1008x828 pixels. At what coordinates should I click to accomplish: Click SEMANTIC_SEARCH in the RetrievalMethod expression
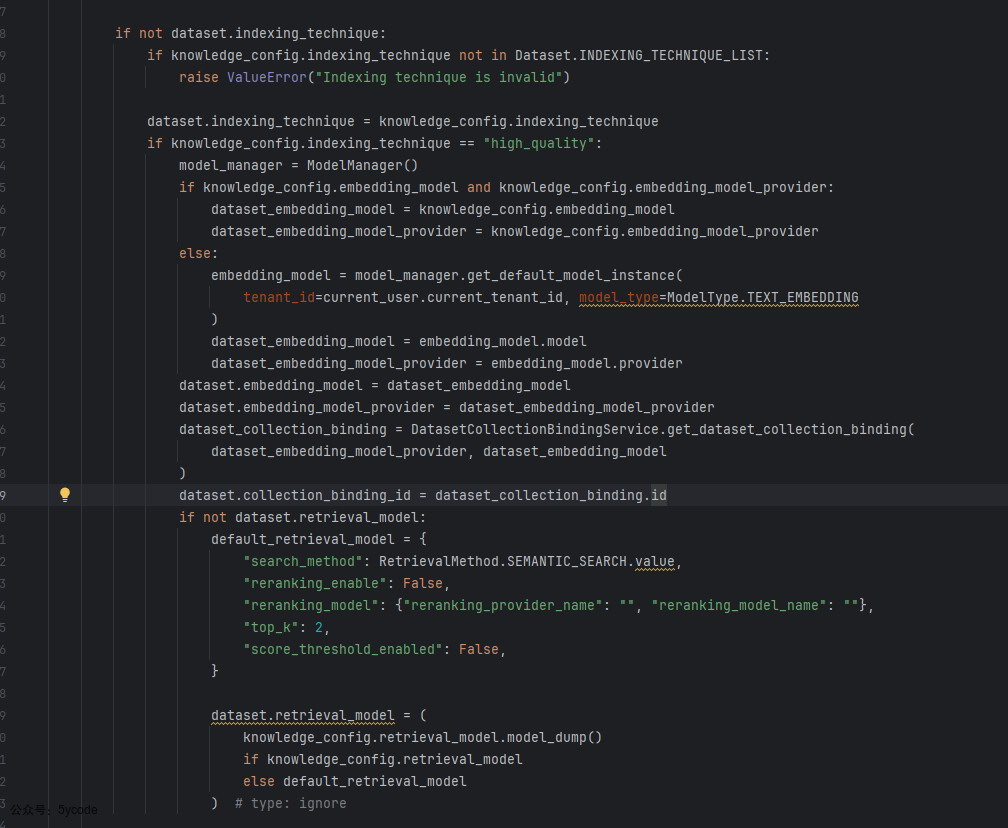coord(566,561)
